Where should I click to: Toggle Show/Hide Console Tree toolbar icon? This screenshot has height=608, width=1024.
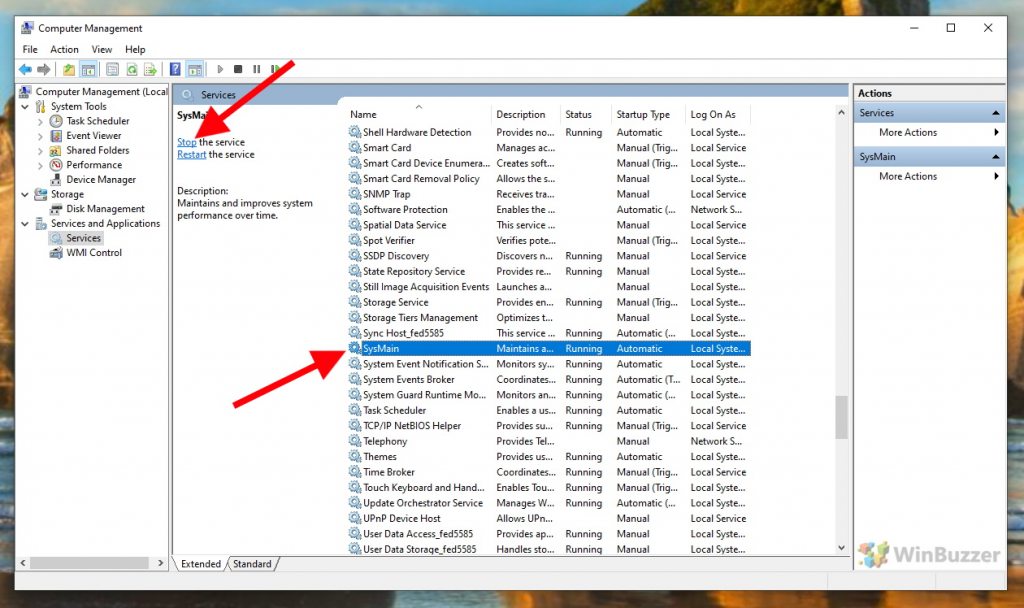[88, 69]
